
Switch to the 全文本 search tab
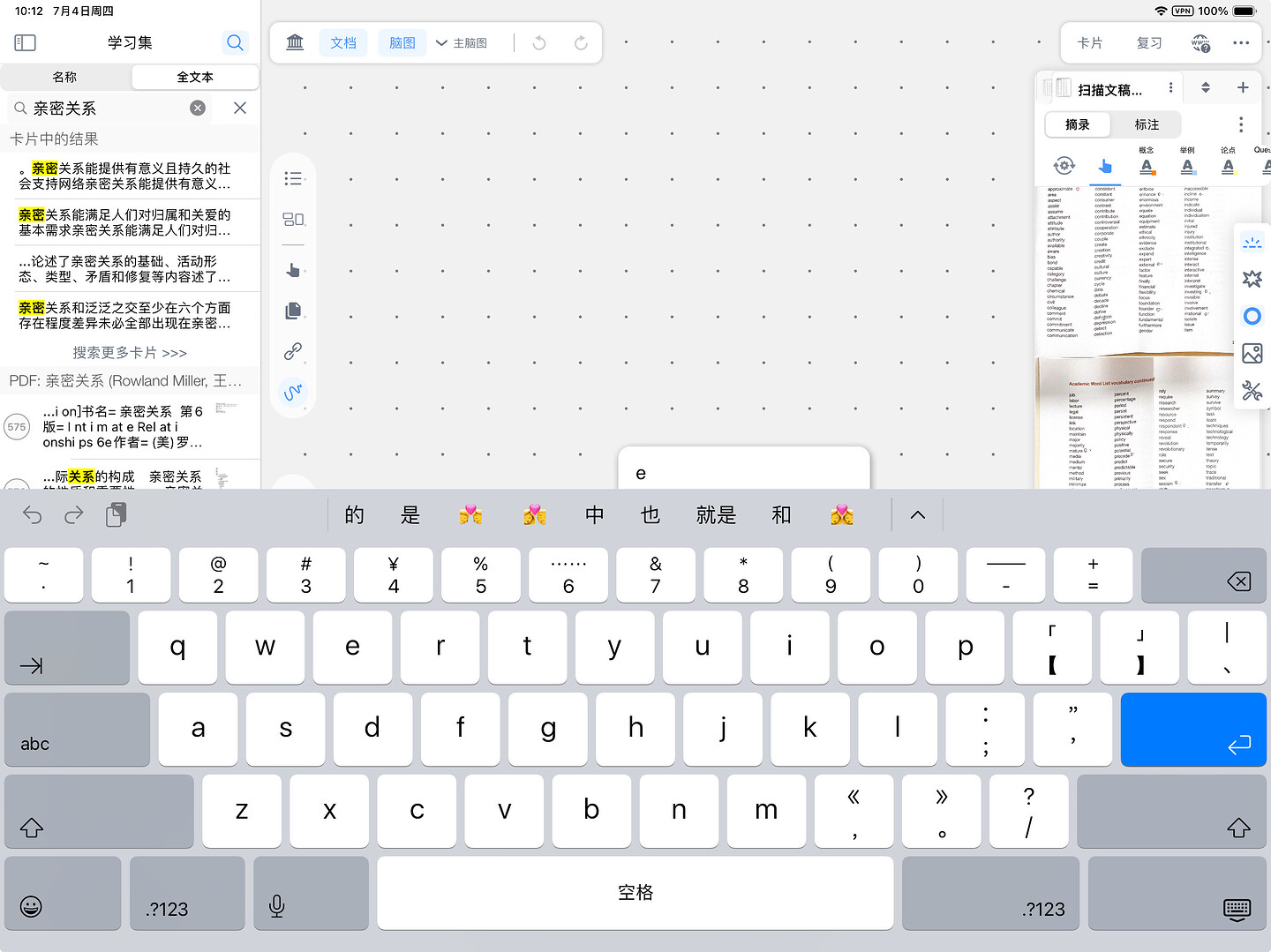click(195, 77)
